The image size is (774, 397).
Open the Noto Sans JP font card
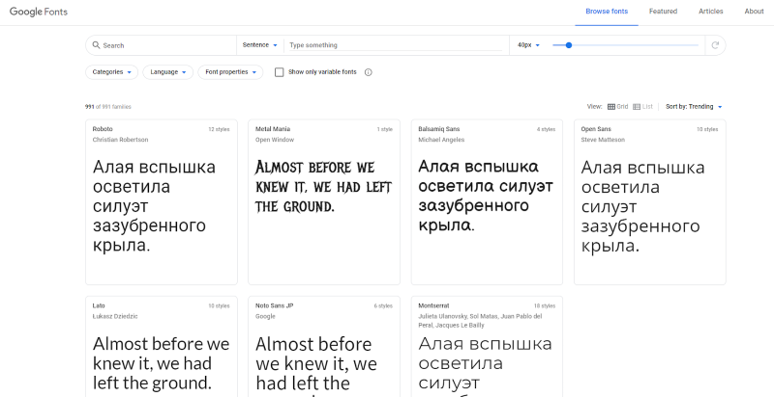[x=324, y=347]
